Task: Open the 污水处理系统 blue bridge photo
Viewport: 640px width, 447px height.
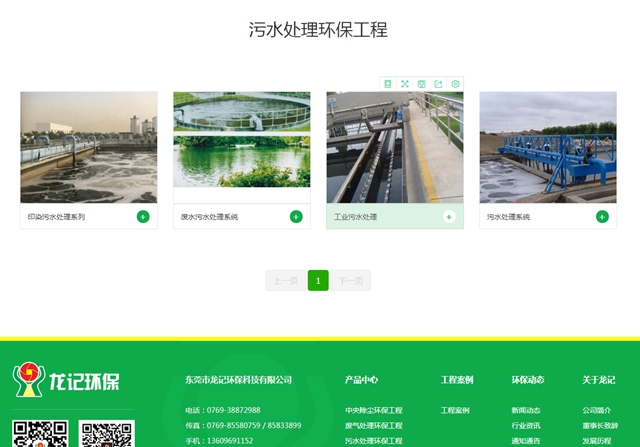Action: pyautogui.click(x=548, y=147)
